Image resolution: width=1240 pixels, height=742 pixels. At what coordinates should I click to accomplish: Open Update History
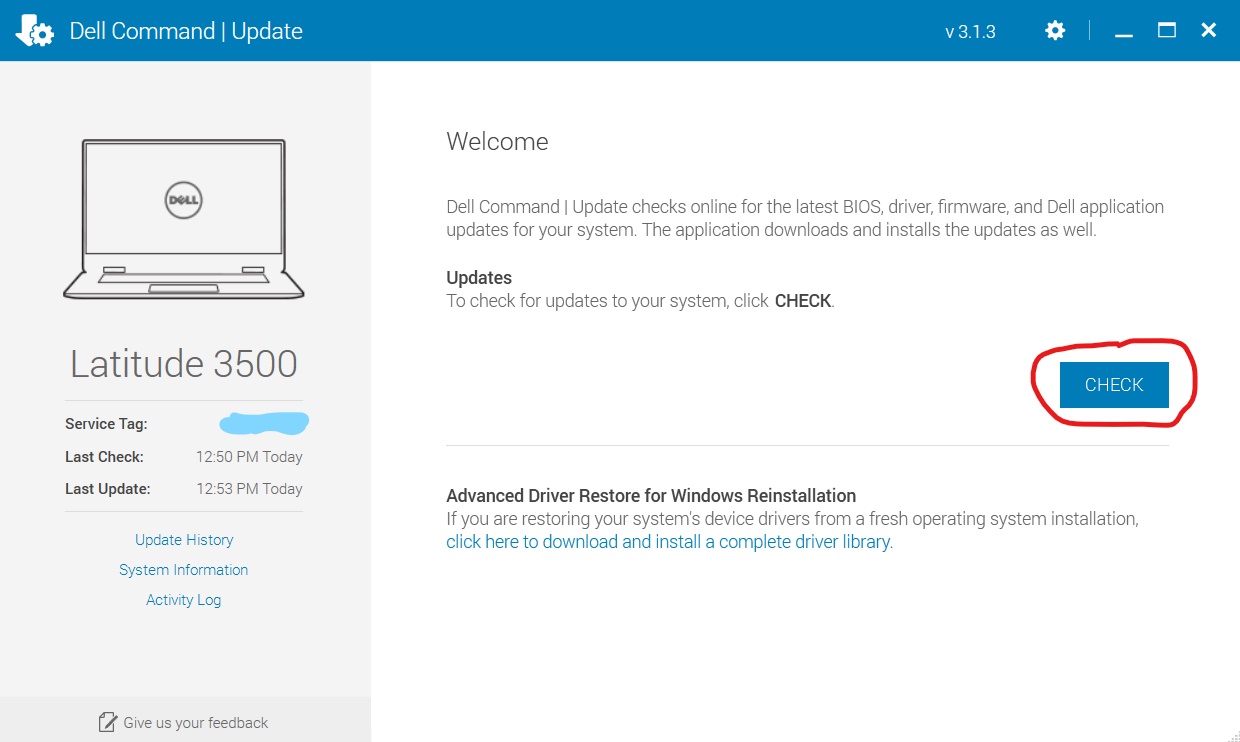click(184, 539)
